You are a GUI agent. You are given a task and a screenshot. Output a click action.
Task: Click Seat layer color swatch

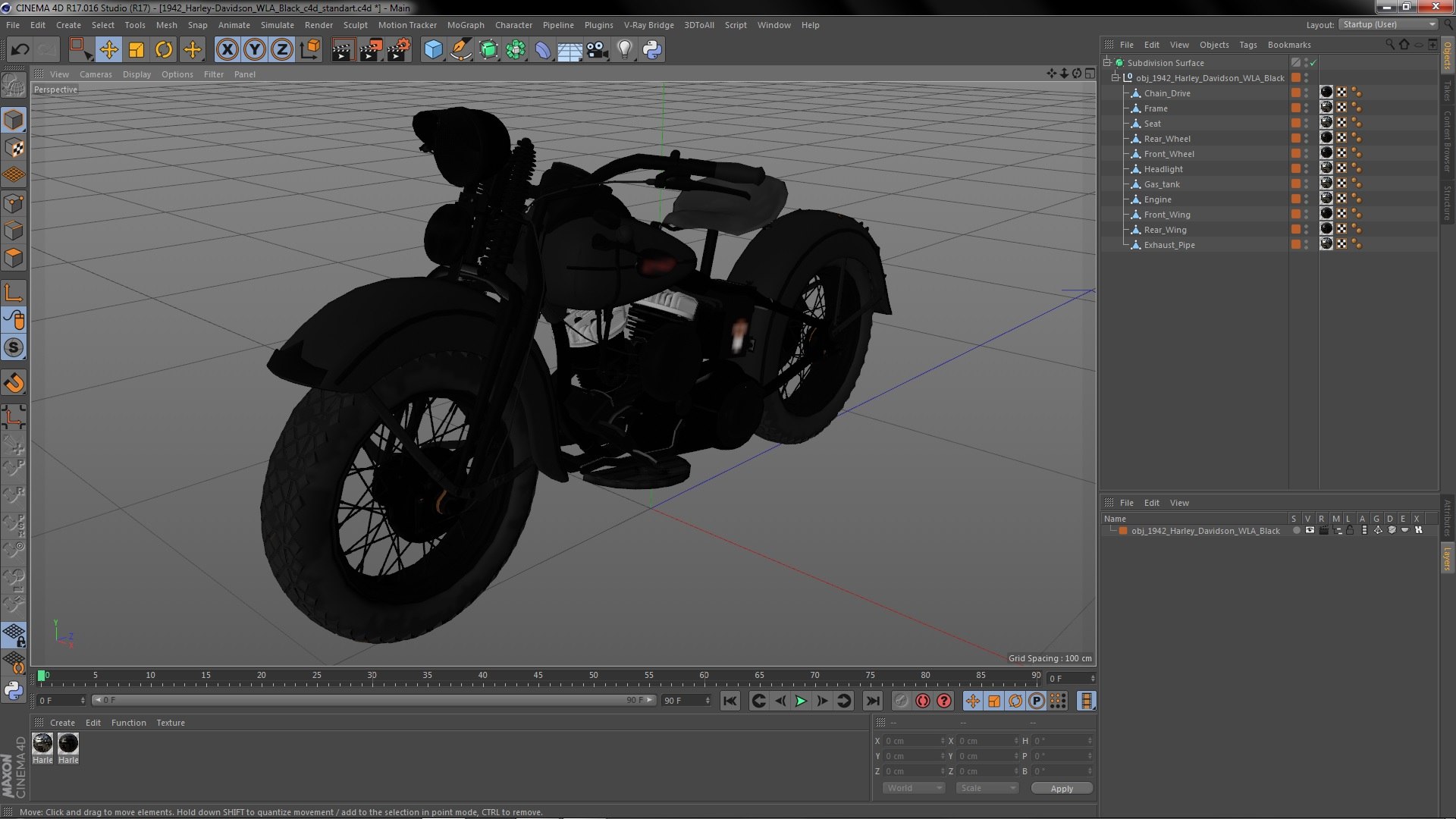coord(1296,124)
